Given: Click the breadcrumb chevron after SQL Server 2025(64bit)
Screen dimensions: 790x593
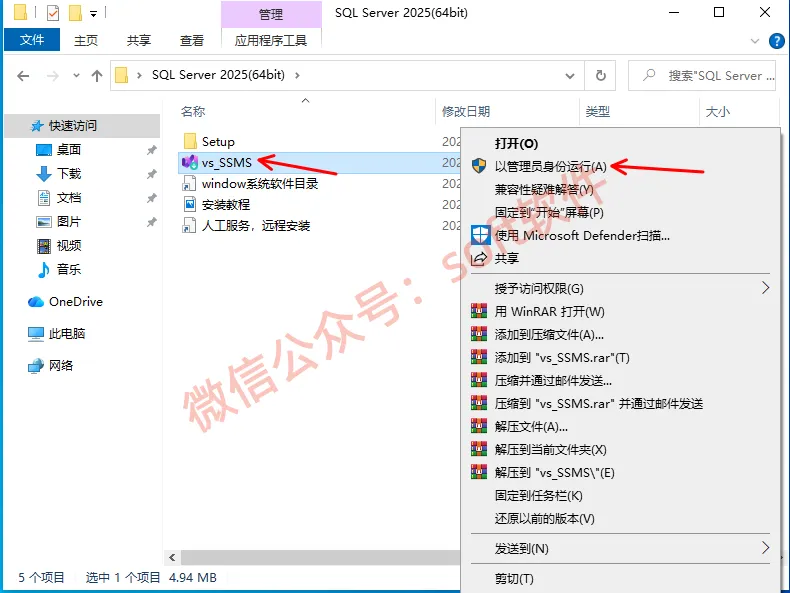Looking at the screenshot, I should [x=297, y=76].
